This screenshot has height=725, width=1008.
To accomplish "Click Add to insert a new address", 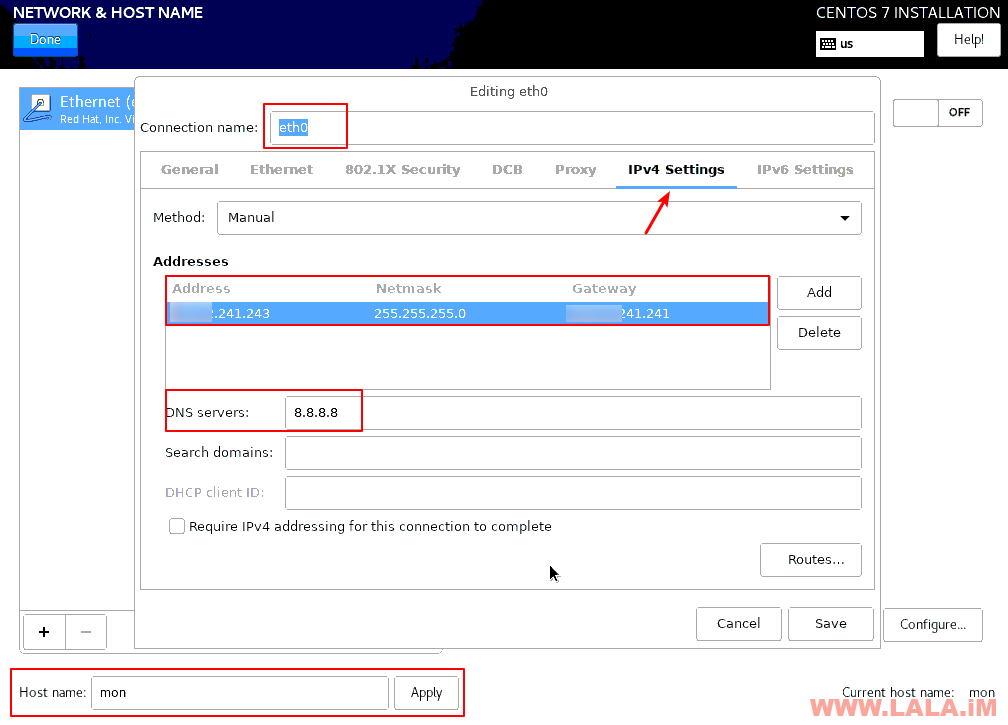I will point(819,293).
